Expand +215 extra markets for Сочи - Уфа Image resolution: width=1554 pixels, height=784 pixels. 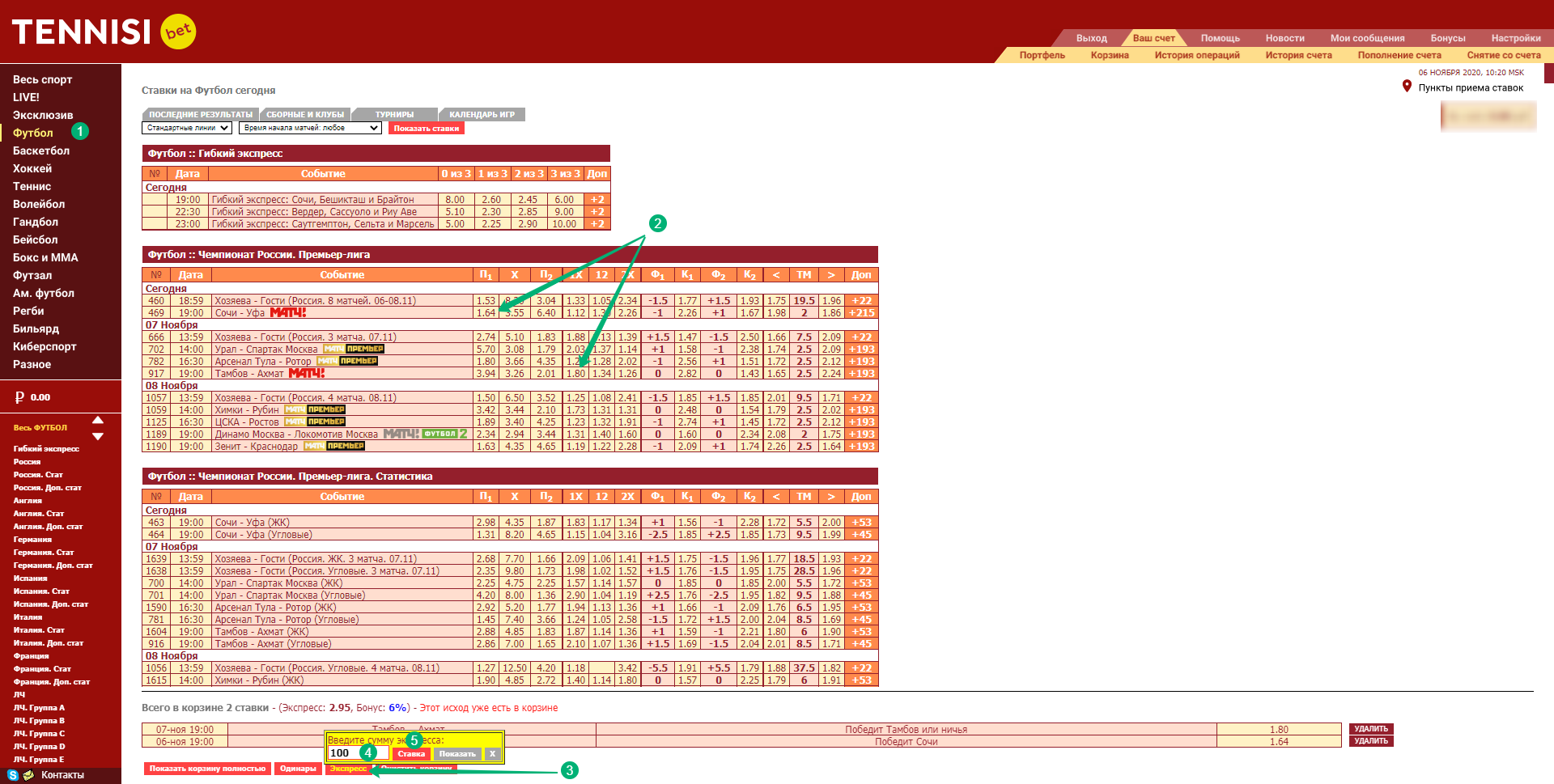[861, 313]
